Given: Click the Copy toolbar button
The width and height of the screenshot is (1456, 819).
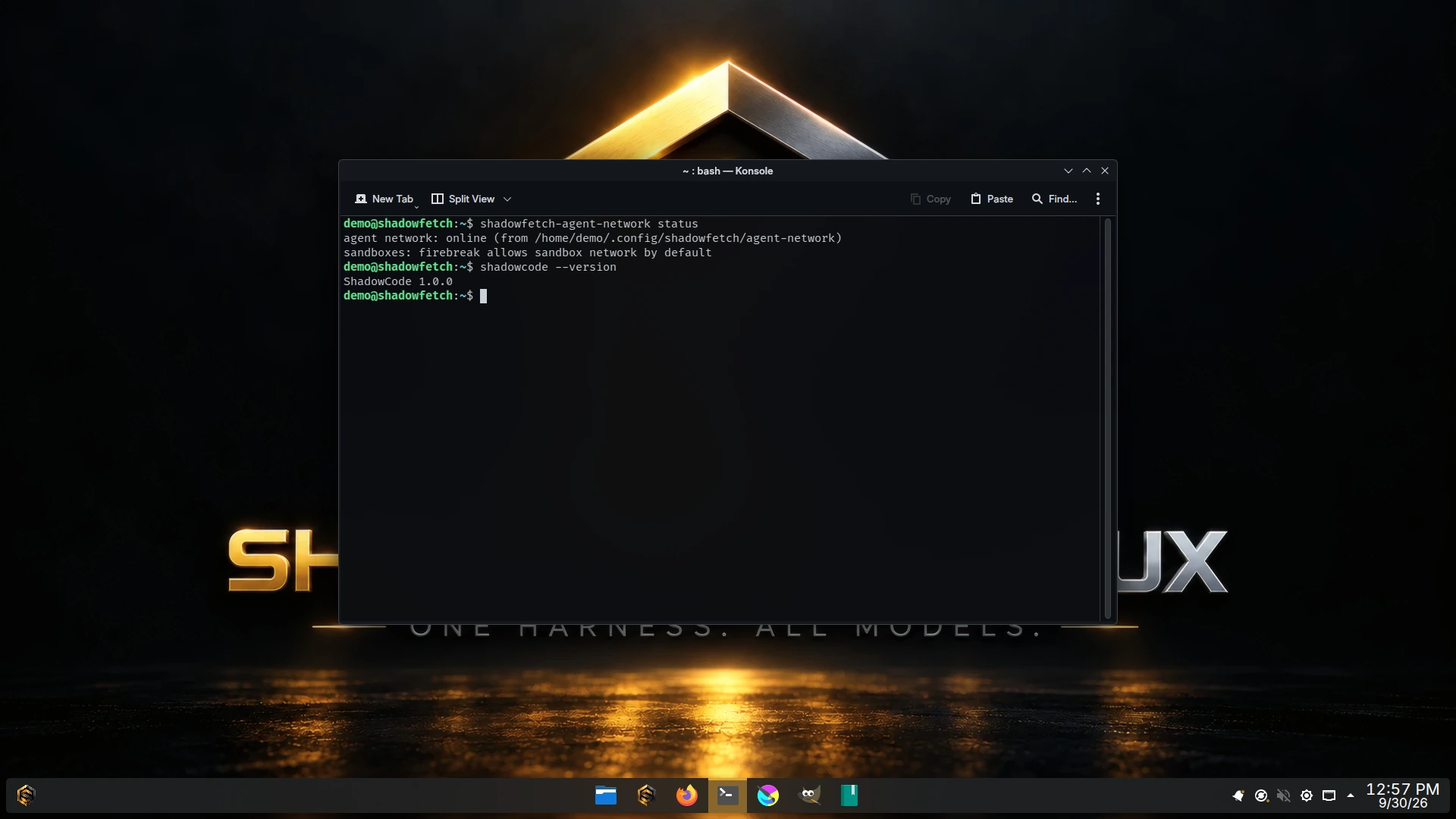Looking at the screenshot, I should (930, 199).
